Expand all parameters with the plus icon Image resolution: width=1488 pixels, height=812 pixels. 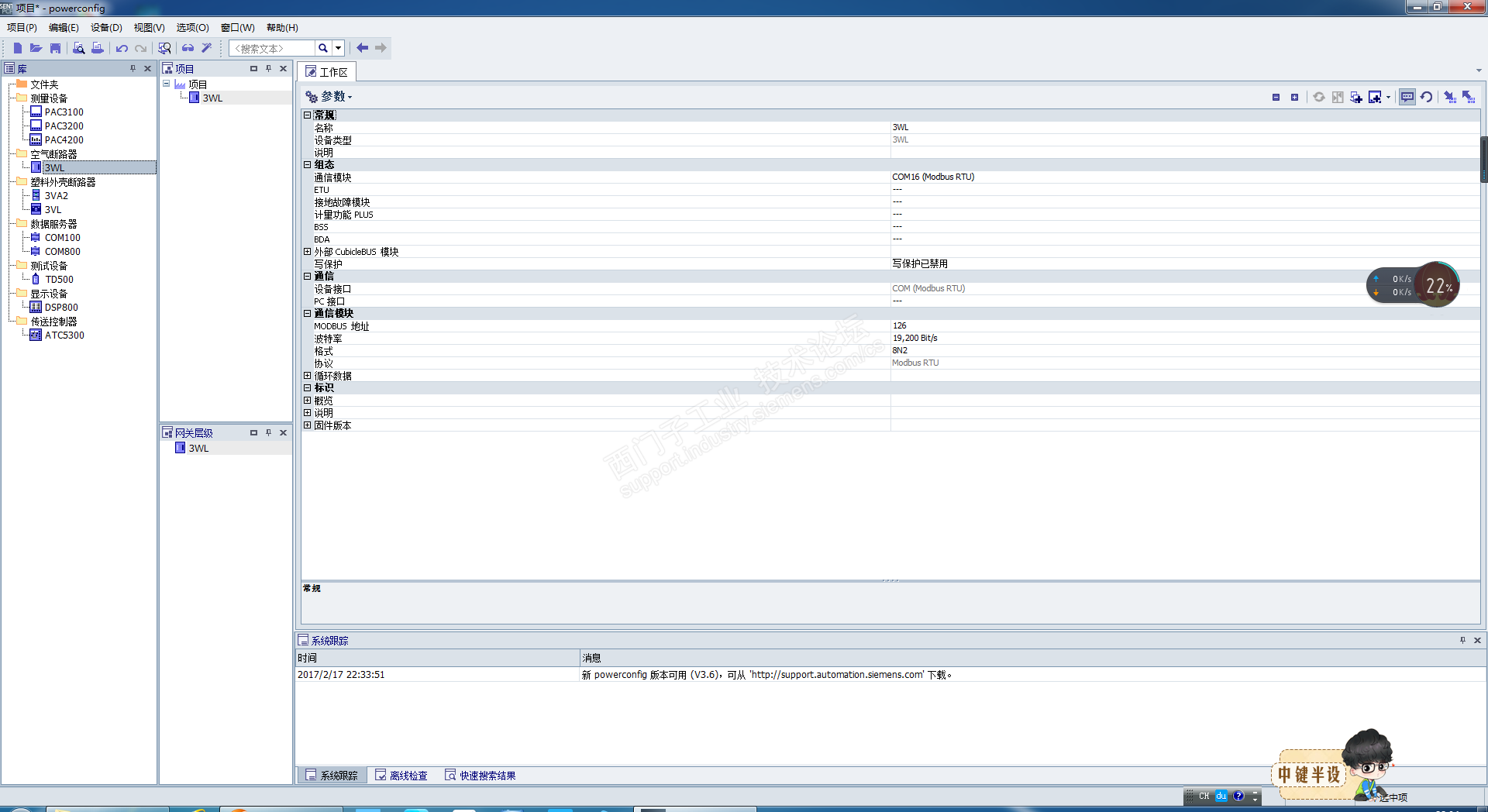pyautogui.click(x=1294, y=97)
